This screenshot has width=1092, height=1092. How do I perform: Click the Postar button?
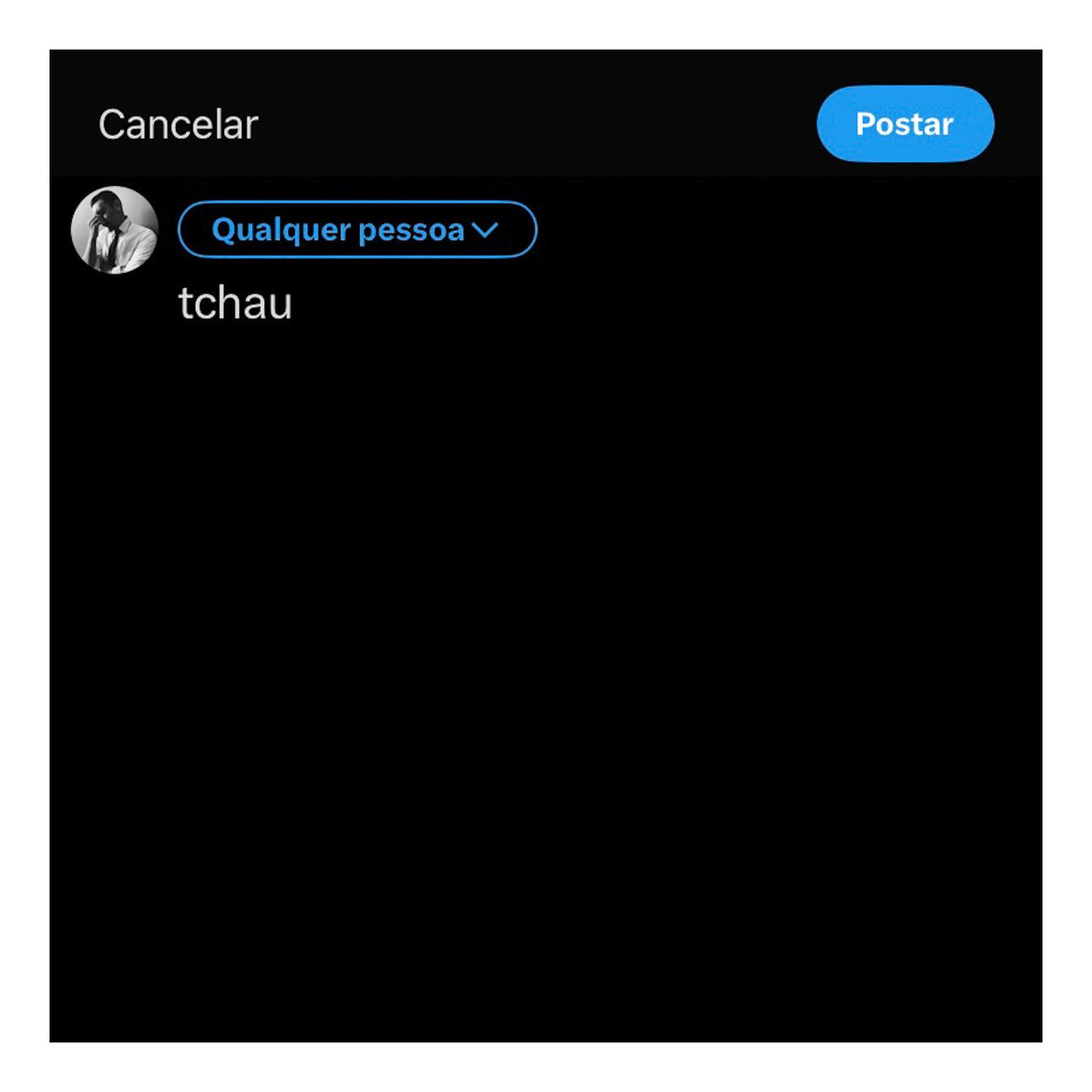pyautogui.click(x=905, y=123)
